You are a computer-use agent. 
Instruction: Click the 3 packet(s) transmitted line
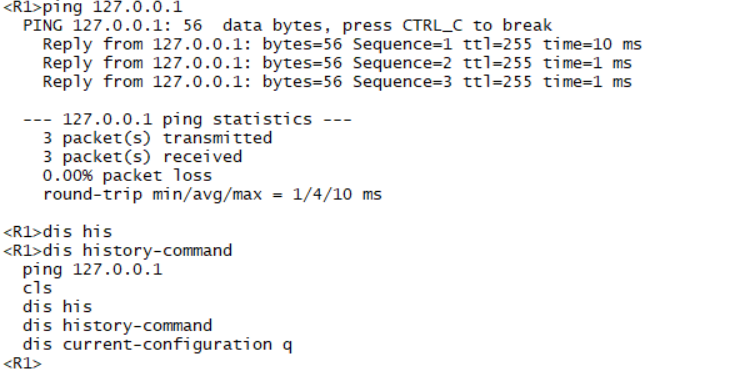click(x=158, y=138)
